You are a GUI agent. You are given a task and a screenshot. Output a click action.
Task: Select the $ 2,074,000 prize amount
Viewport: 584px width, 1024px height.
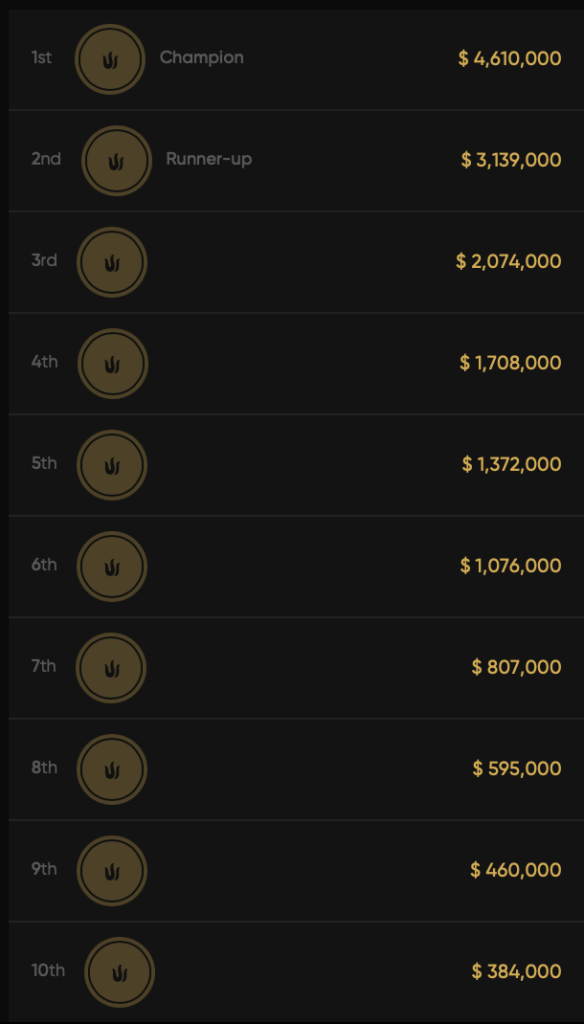[x=508, y=261]
